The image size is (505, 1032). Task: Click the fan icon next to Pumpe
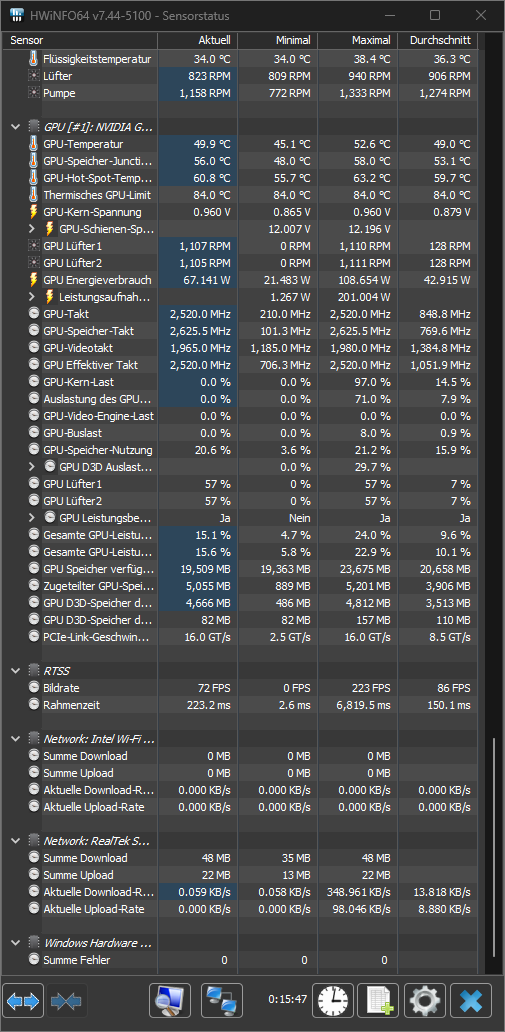(34, 93)
